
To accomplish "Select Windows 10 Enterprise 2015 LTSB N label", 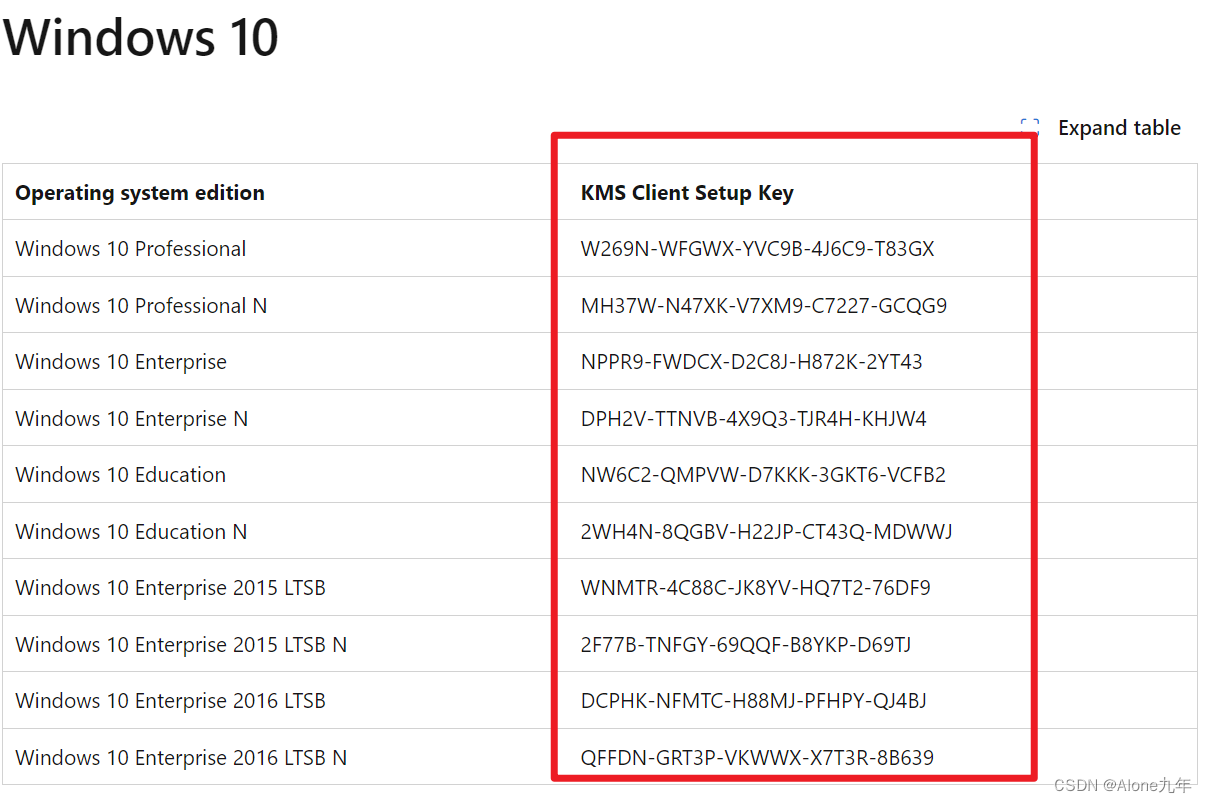I will tap(181, 645).
